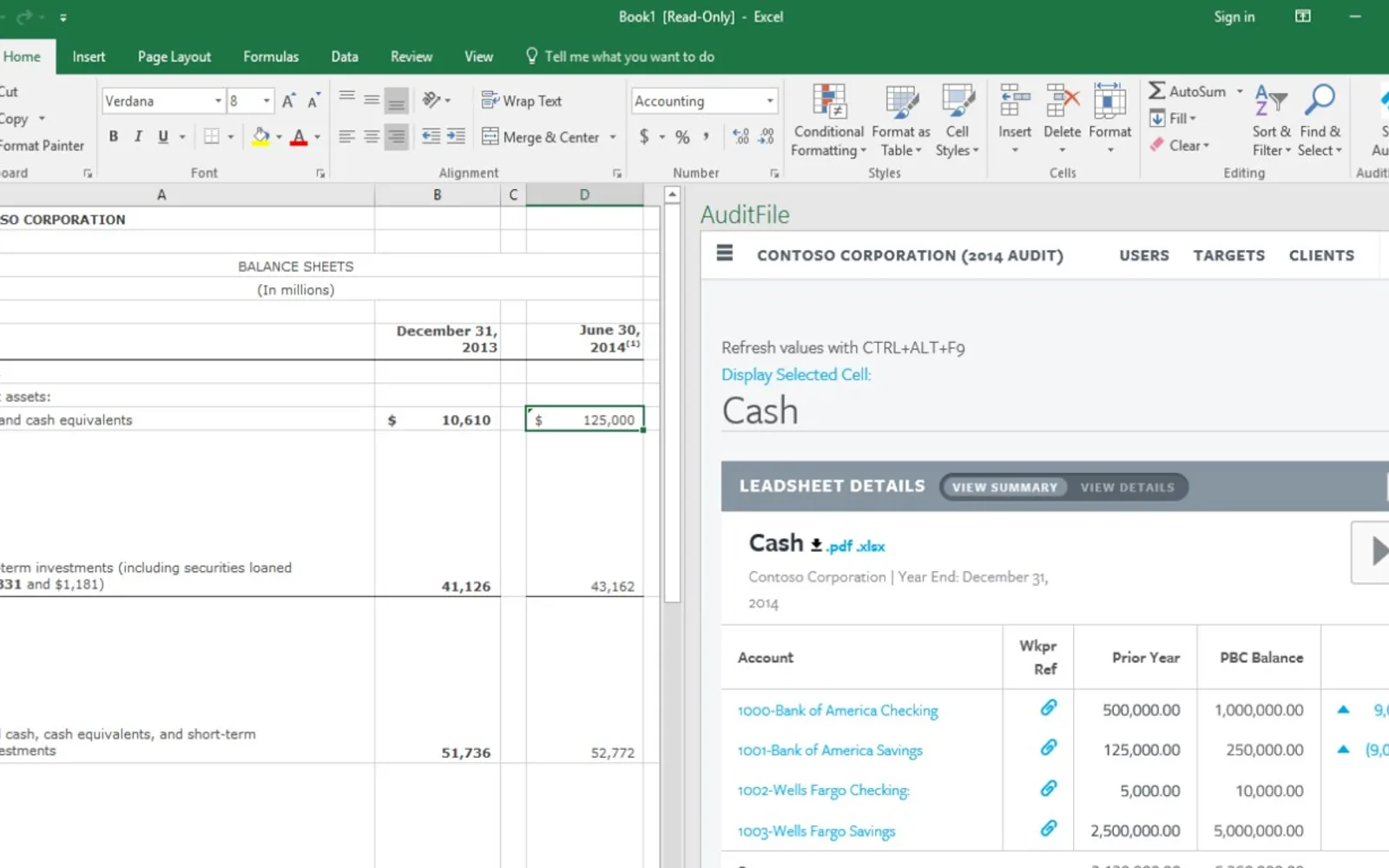Open Formulas tab
1389x868 pixels.
[271, 56]
